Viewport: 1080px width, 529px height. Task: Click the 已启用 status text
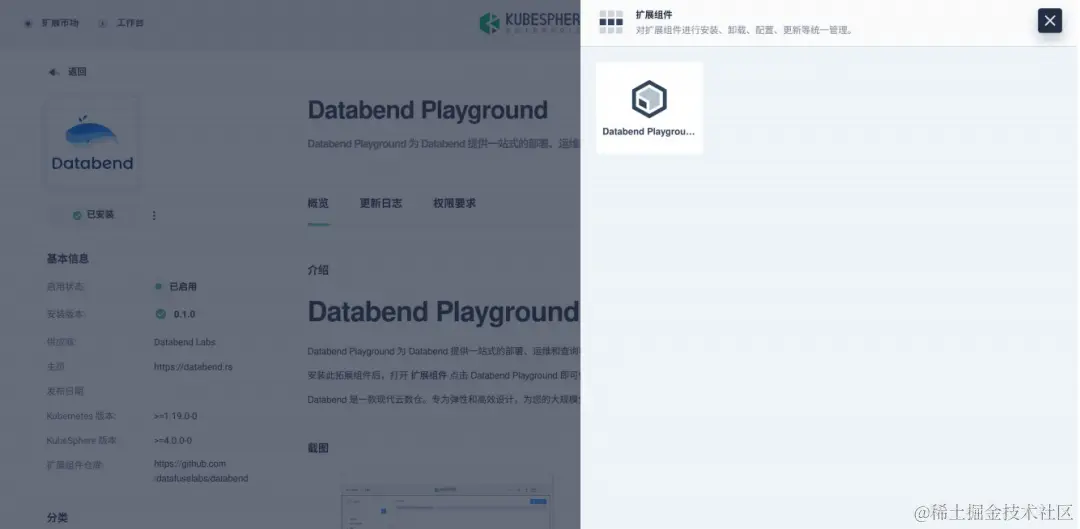183,287
